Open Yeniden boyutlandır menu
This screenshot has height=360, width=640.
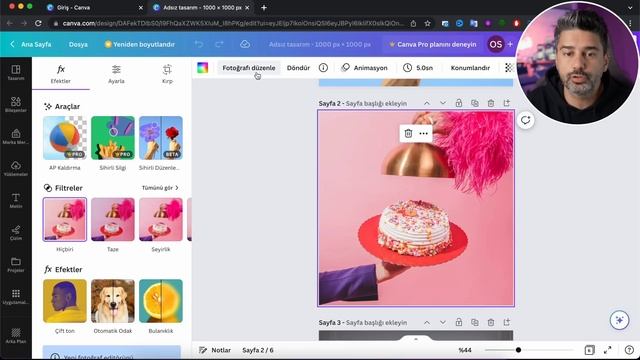pos(140,44)
